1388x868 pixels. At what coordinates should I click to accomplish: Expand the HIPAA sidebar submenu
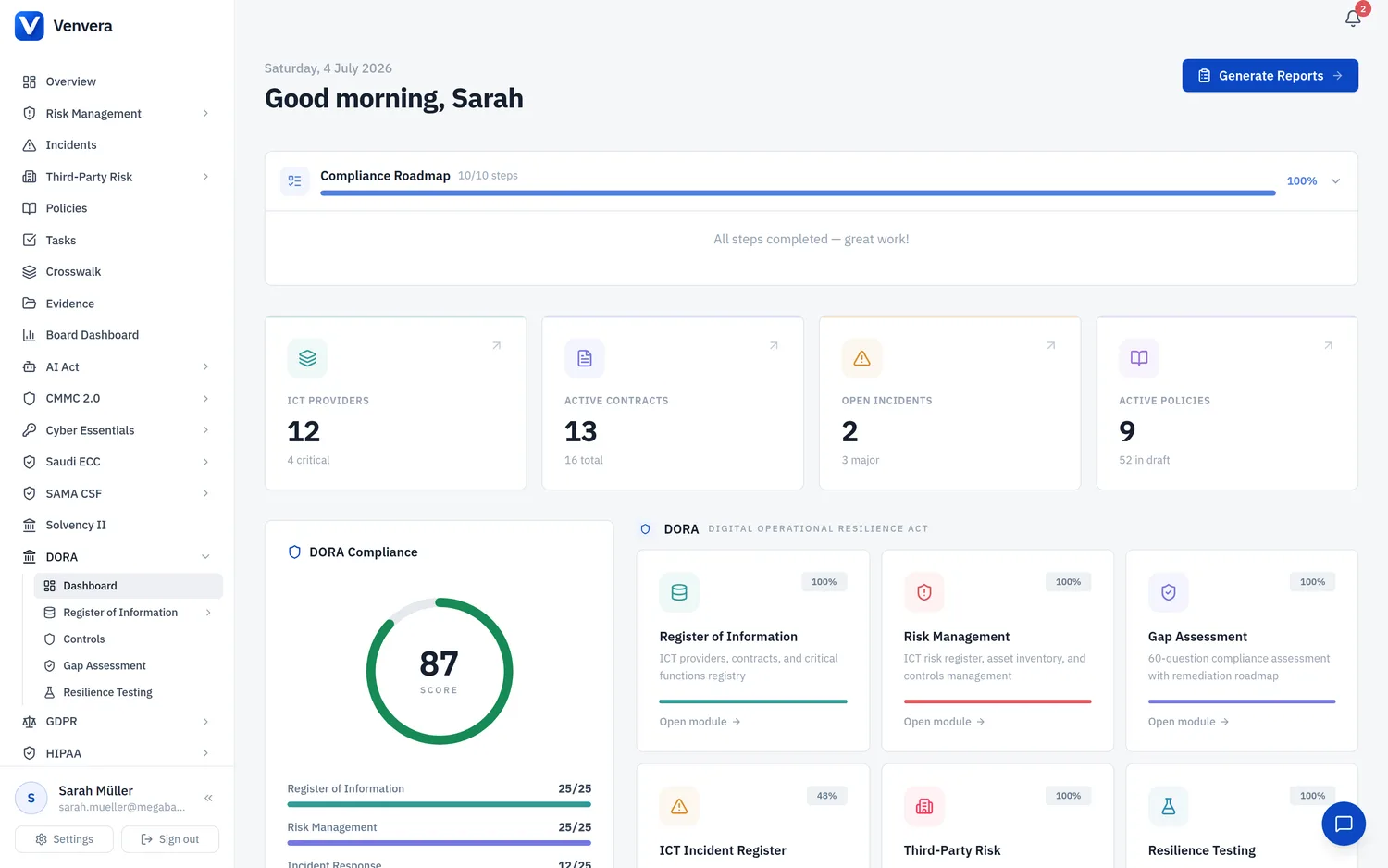pos(205,753)
